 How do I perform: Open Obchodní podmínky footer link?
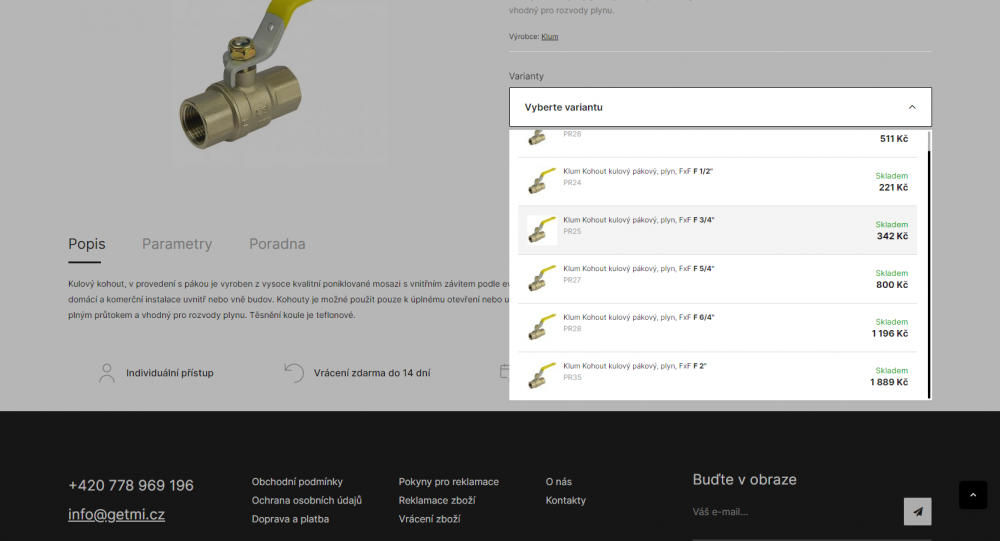tap(297, 482)
